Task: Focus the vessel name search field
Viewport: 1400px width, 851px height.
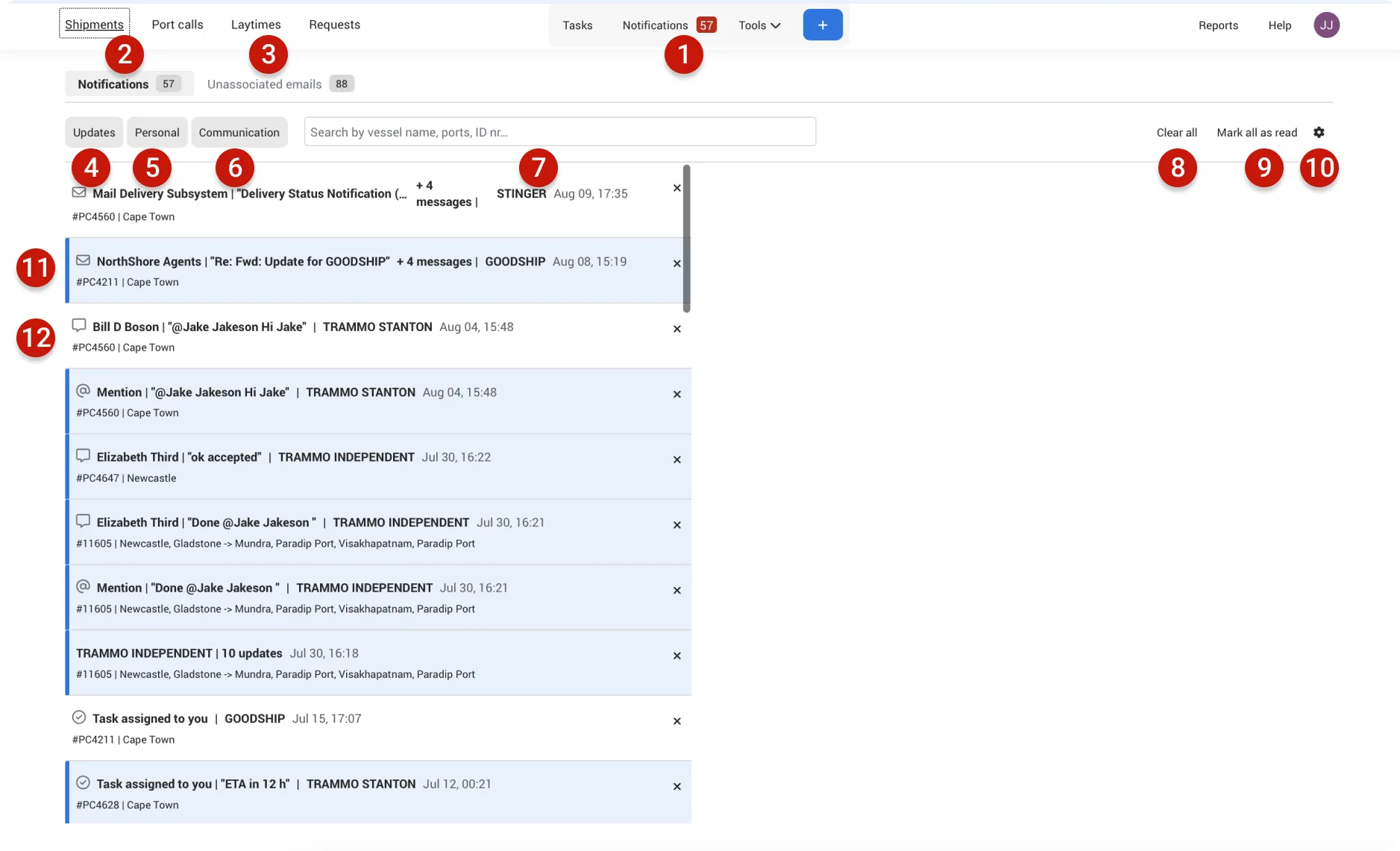Action: [560, 132]
